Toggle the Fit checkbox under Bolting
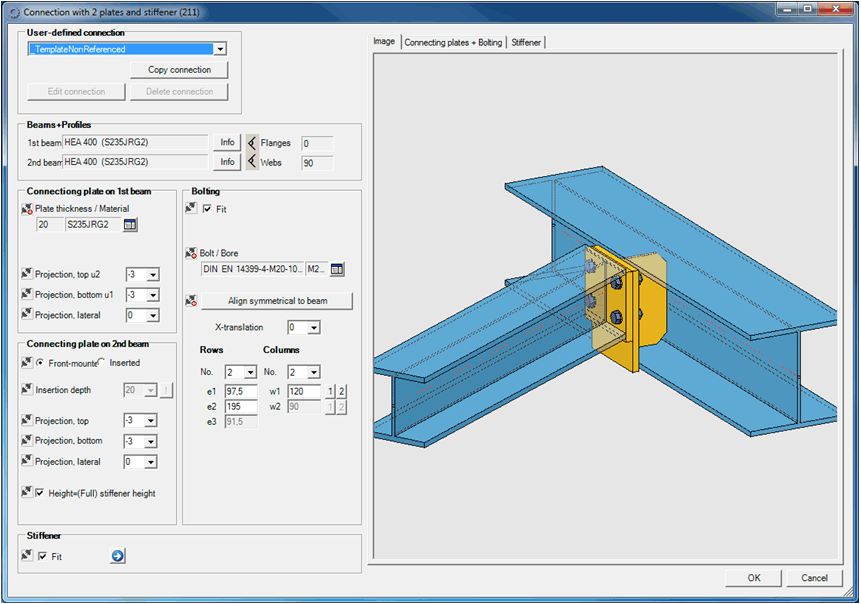 207,209
